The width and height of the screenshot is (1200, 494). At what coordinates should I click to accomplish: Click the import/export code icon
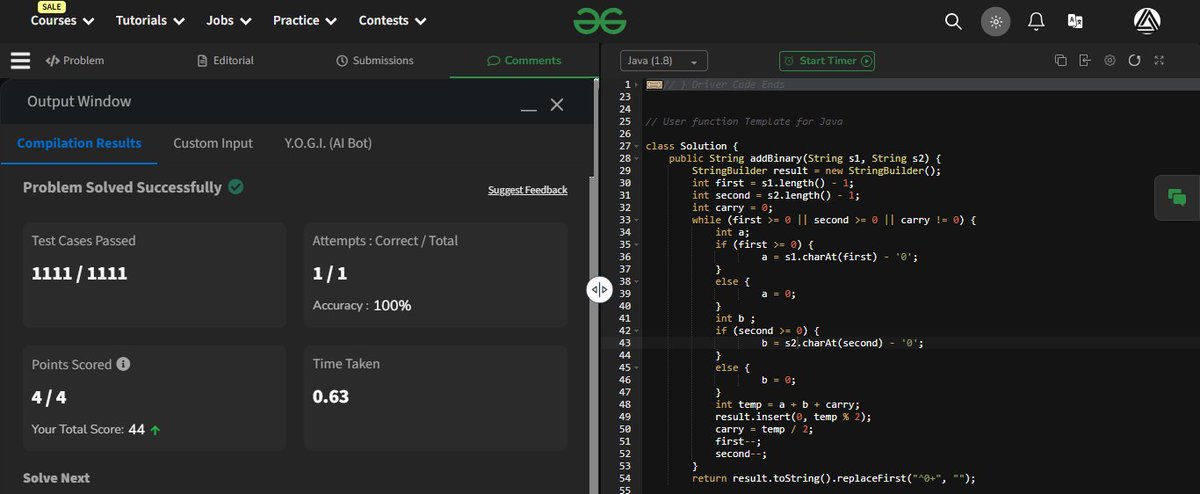(x=1085, y=61)
